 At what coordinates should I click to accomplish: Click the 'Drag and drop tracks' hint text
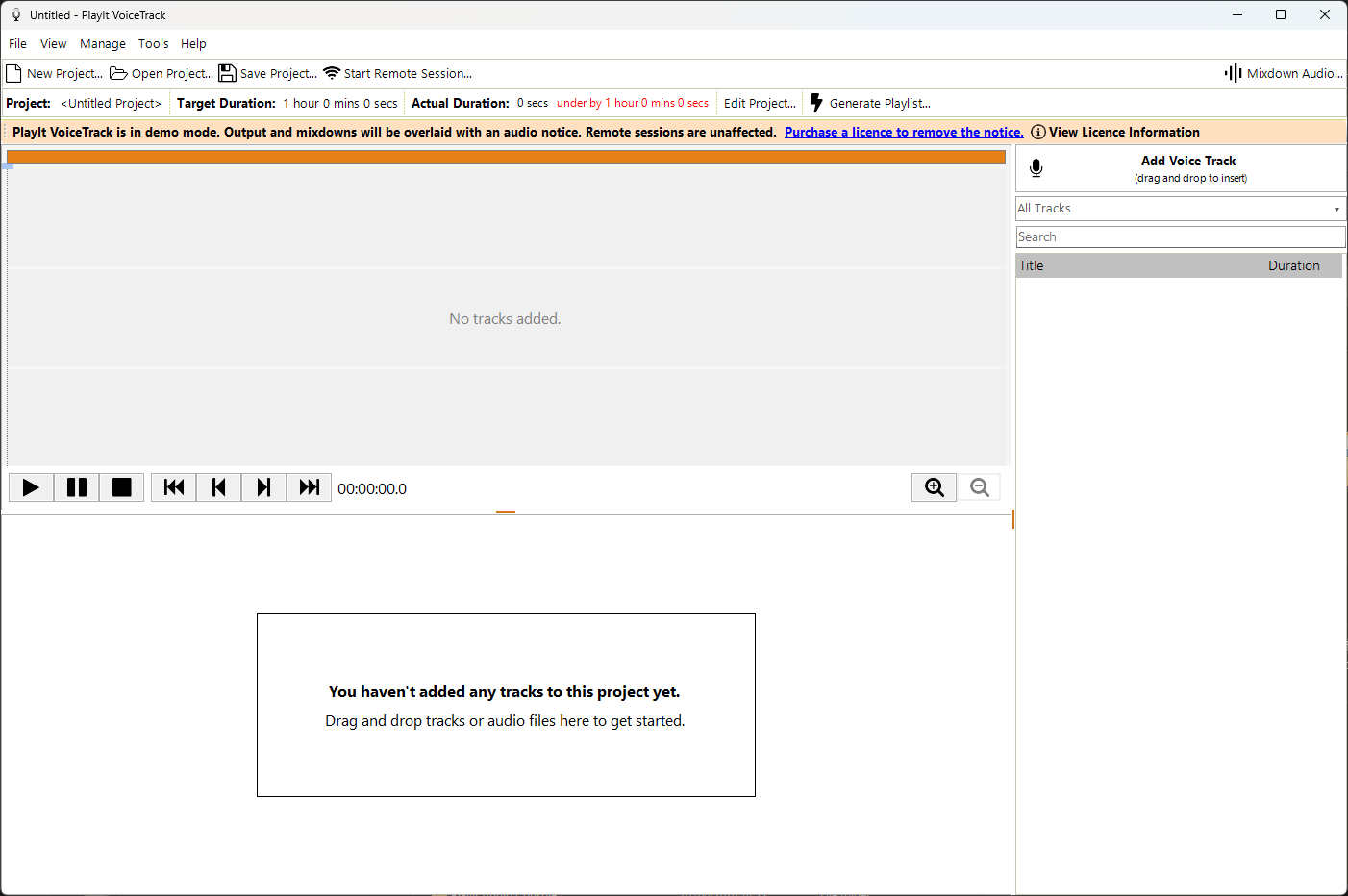click(505, 720)
